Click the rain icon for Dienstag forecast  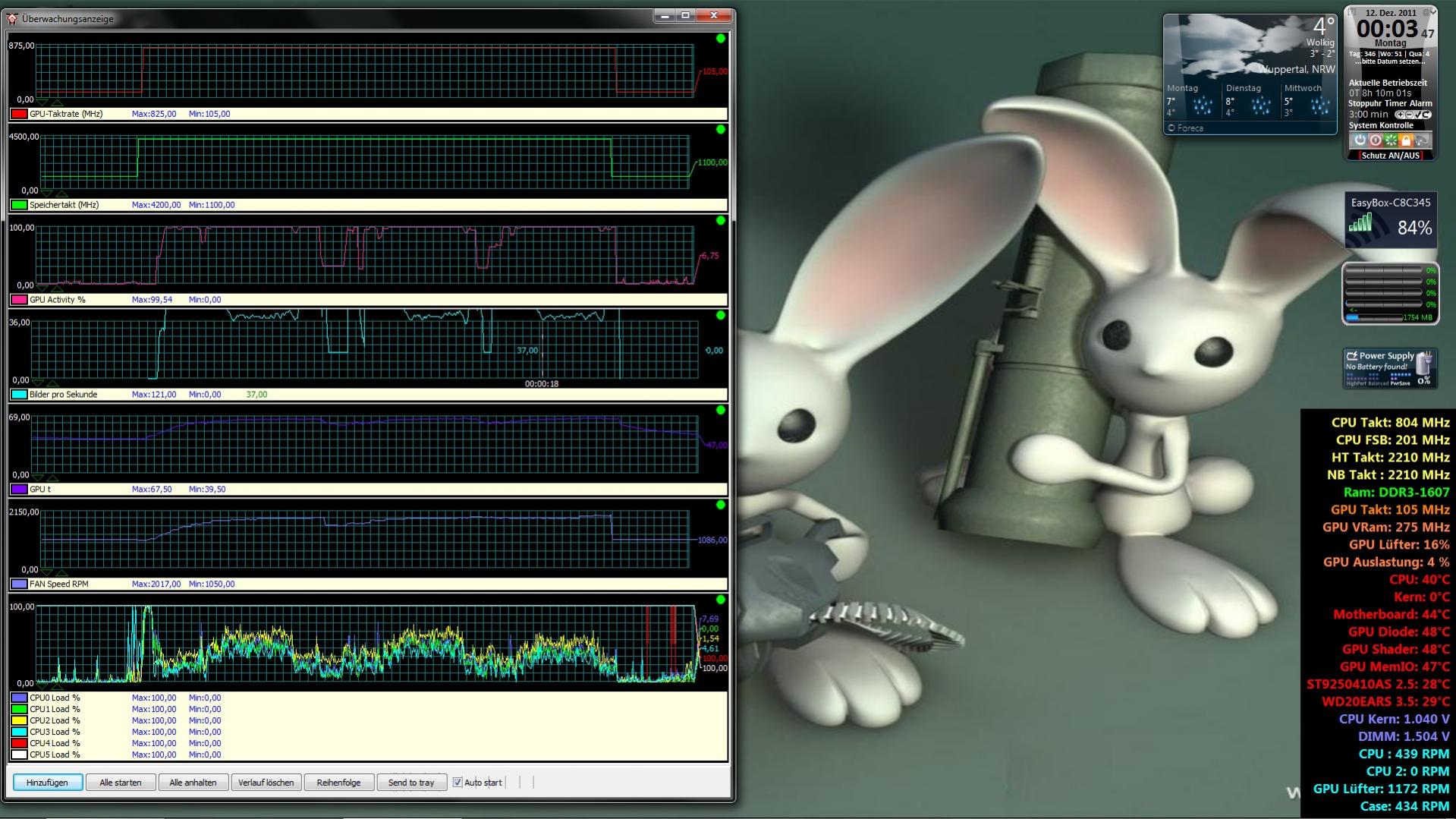pos(1261,106)
